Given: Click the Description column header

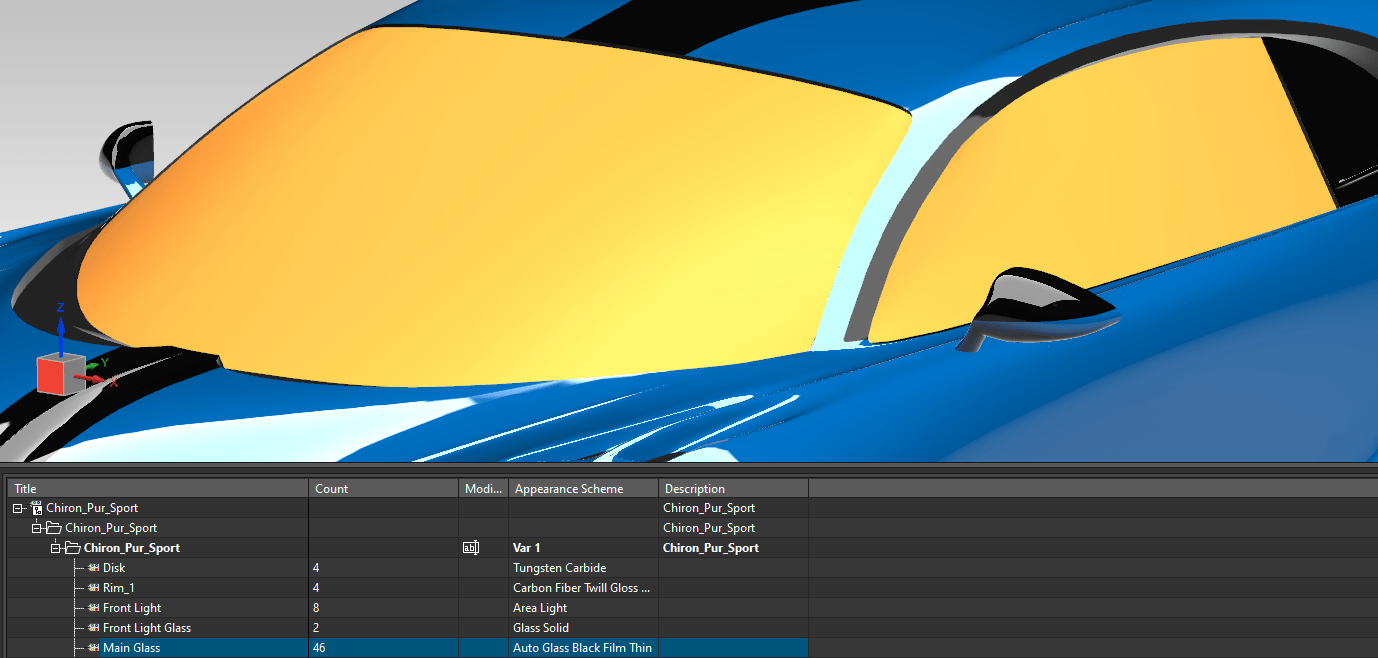Looking at the screenshot, I should click(733, 489).
